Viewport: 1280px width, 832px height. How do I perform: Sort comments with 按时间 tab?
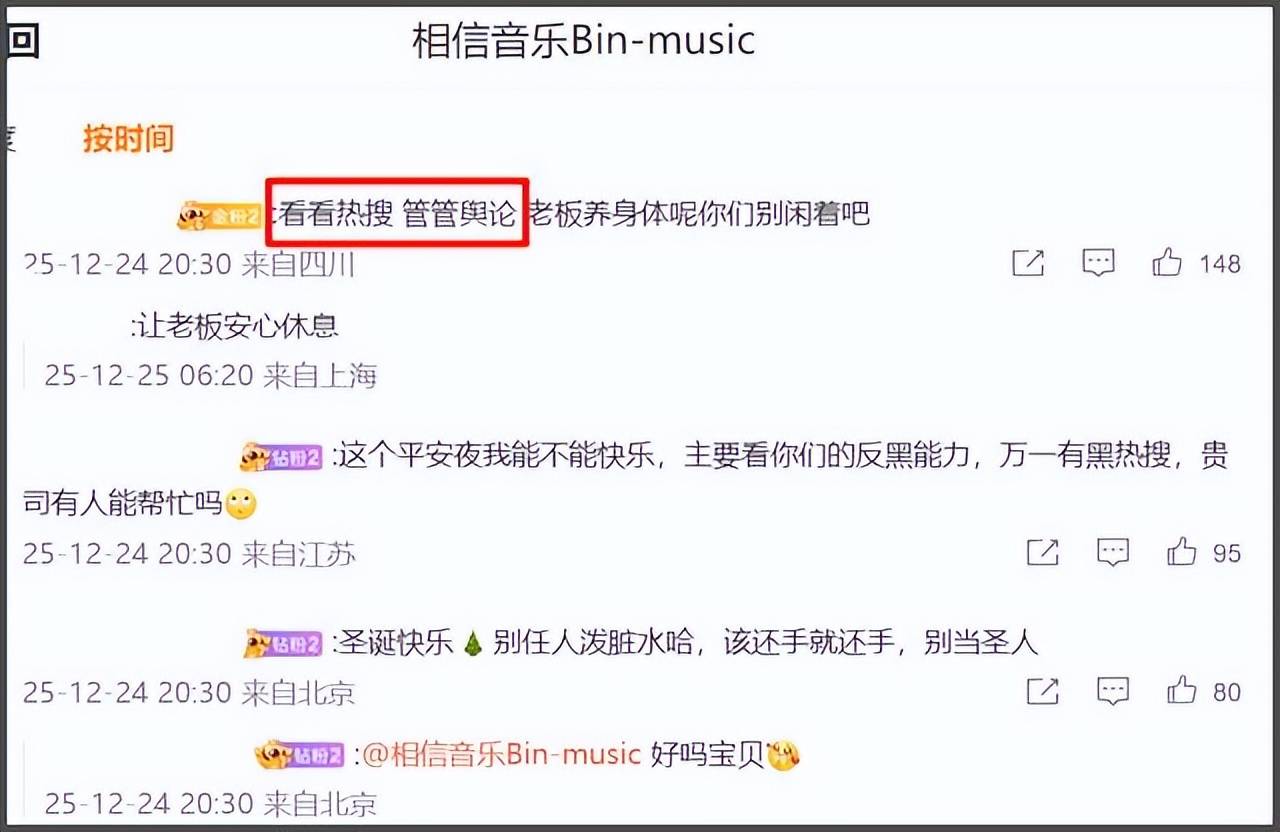pos(128,139)
